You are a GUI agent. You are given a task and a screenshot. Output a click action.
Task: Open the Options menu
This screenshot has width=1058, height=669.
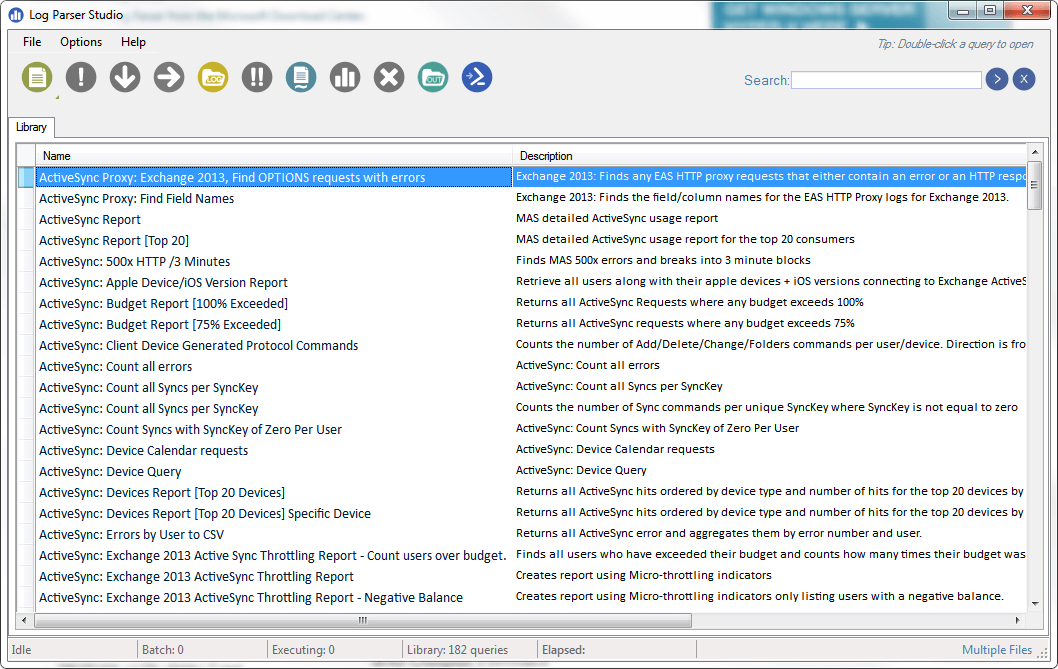tap(80, 42)
